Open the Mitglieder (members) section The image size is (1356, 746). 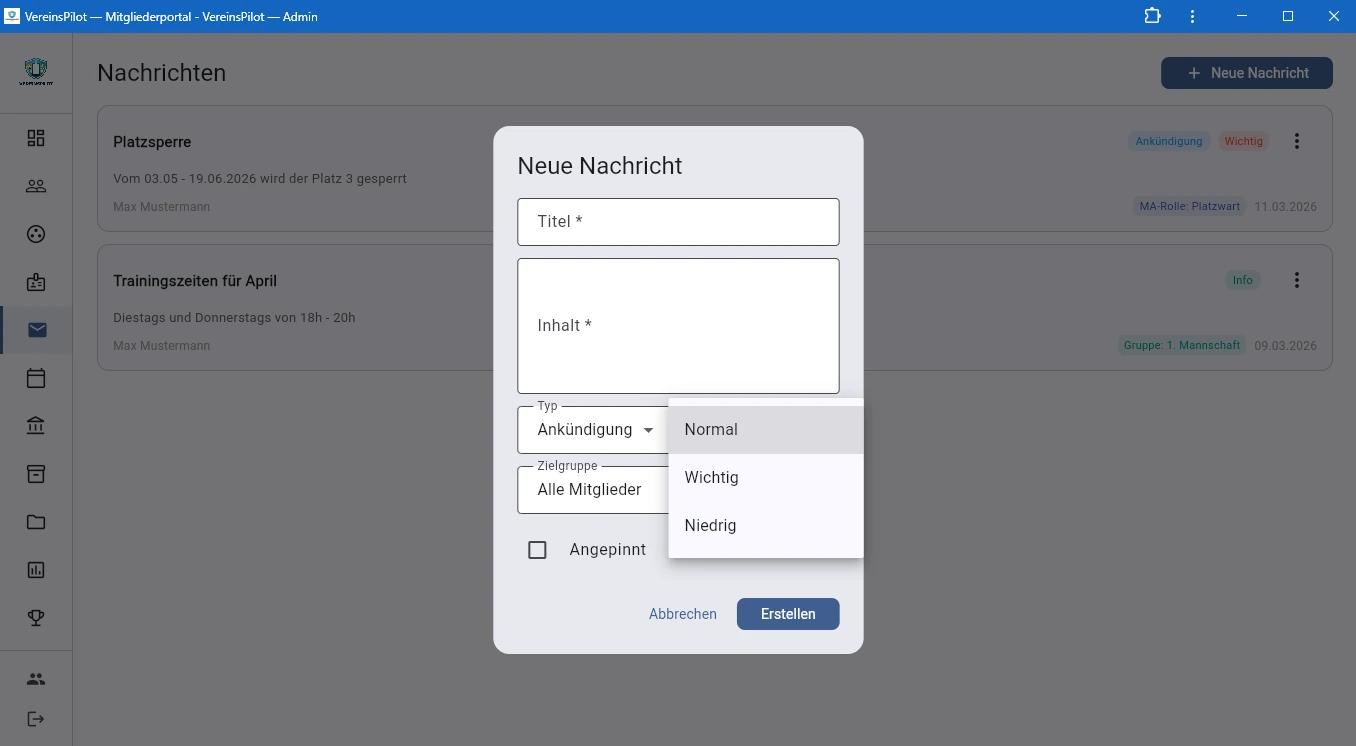coord(36,185)
